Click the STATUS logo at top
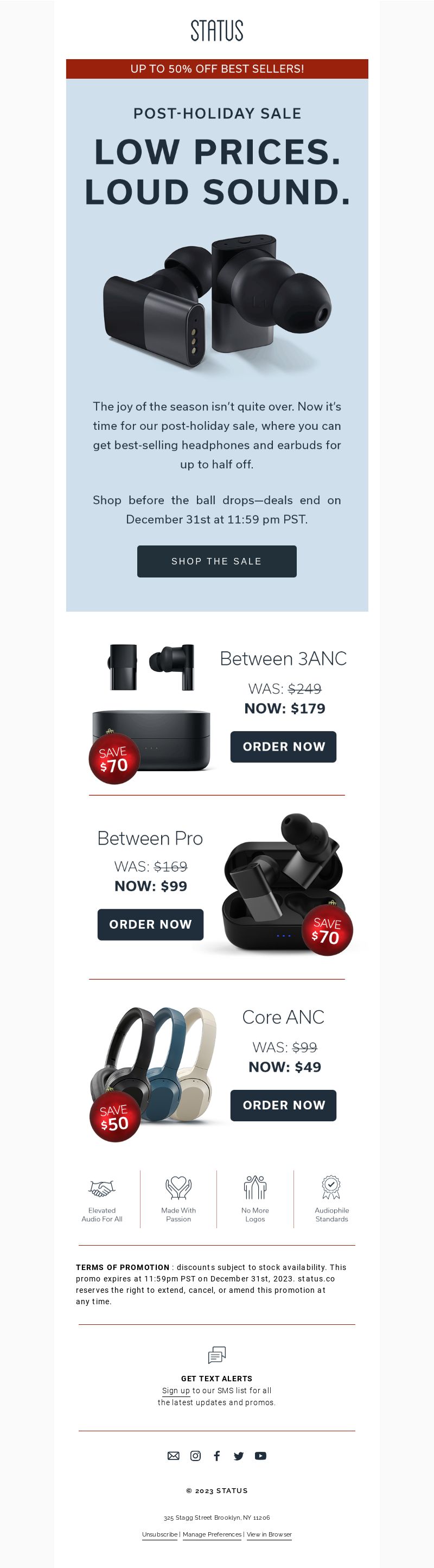434x1568 pixels. click(x=216, y=30)
